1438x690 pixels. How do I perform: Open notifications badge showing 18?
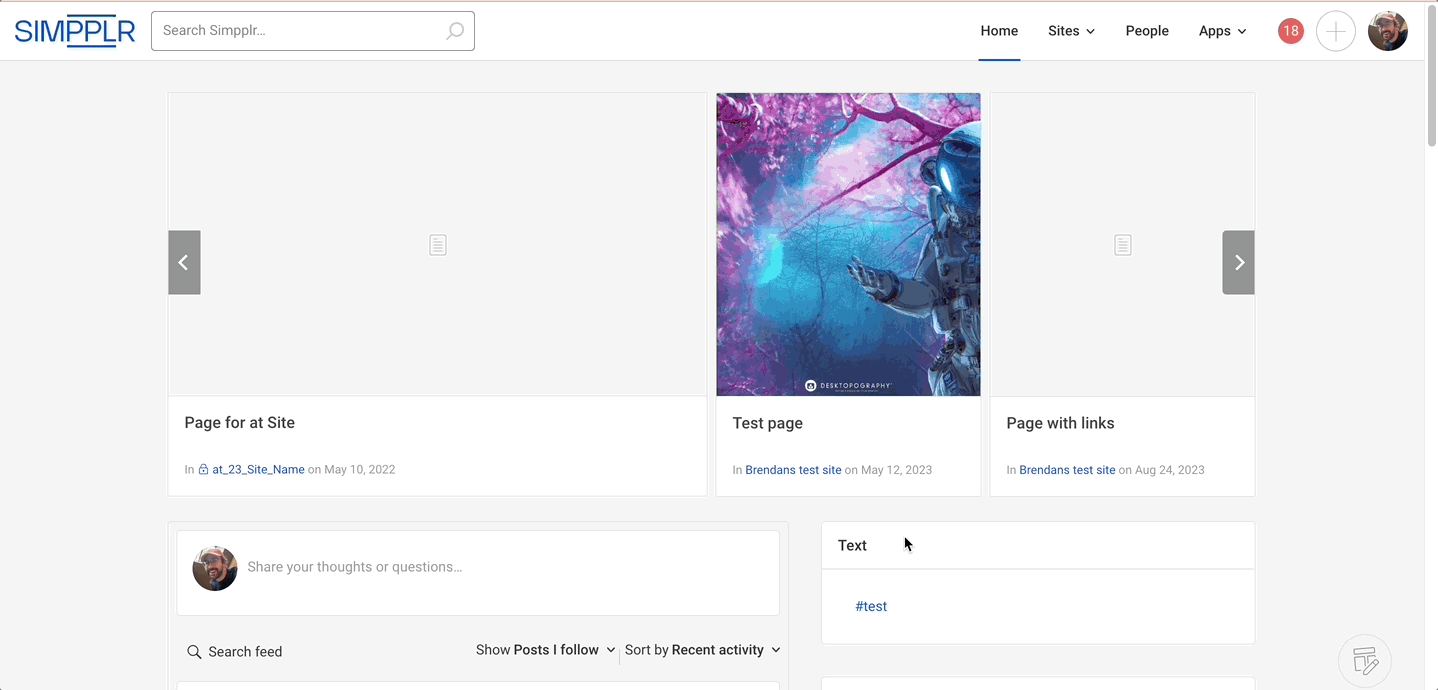click(x=1290, y=31)
